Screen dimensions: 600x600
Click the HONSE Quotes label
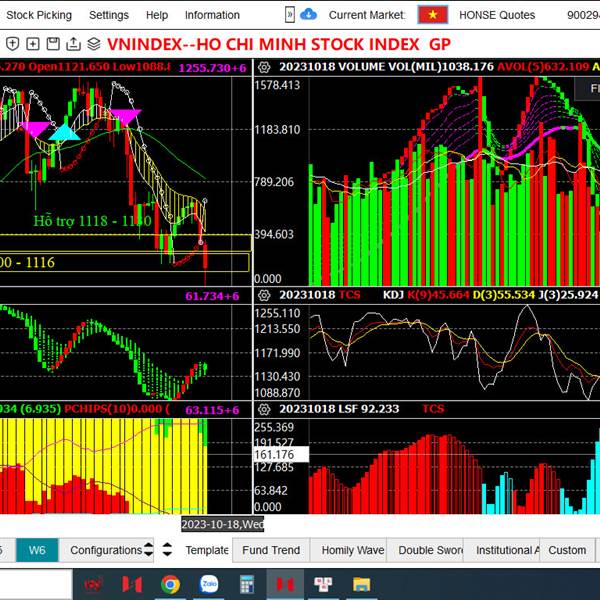pyautogui.click(x=497, y=15)
